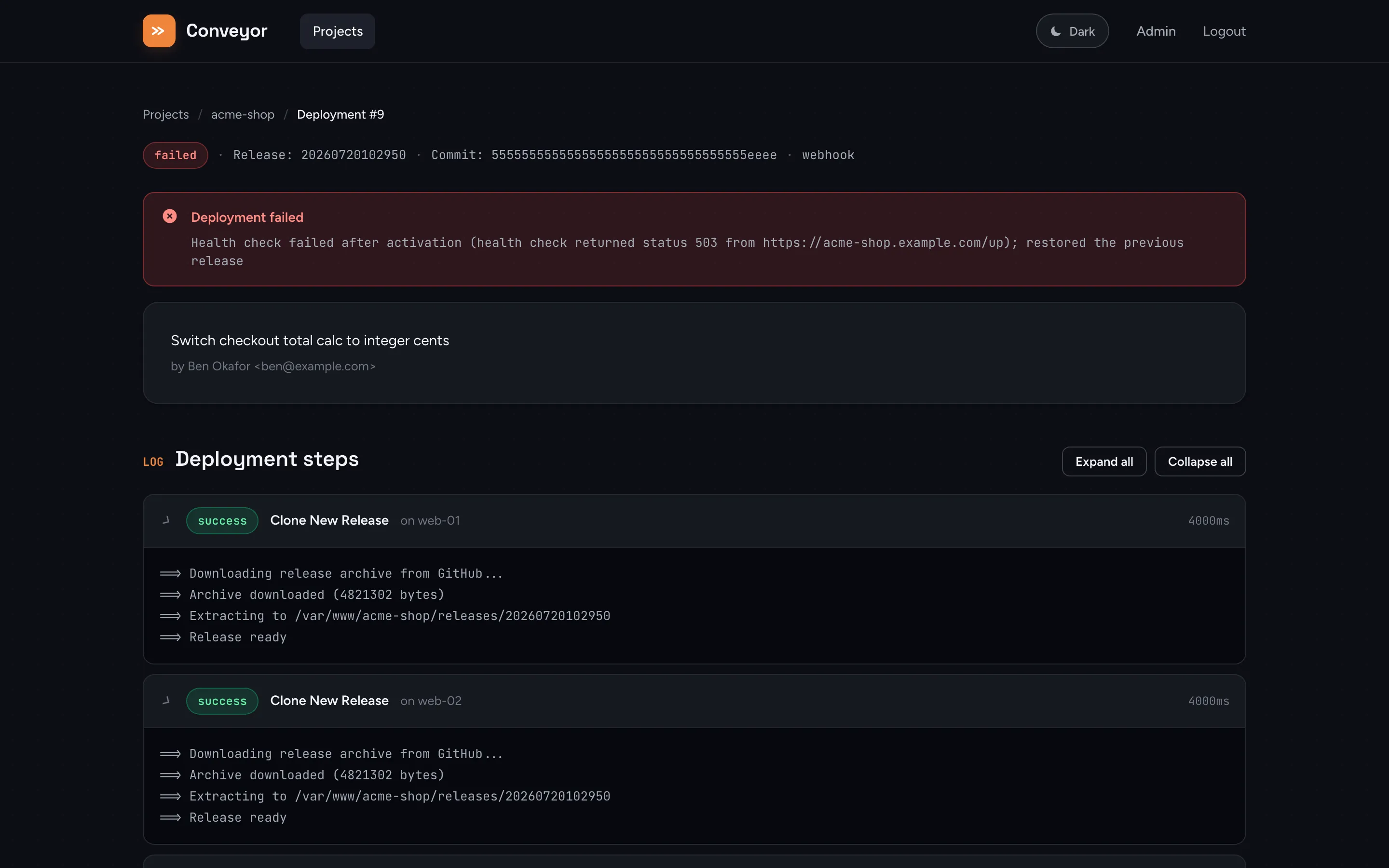Click Clone New Release title on web-01
Screen dimensions: 1389x868
click(x=329, y=520)
